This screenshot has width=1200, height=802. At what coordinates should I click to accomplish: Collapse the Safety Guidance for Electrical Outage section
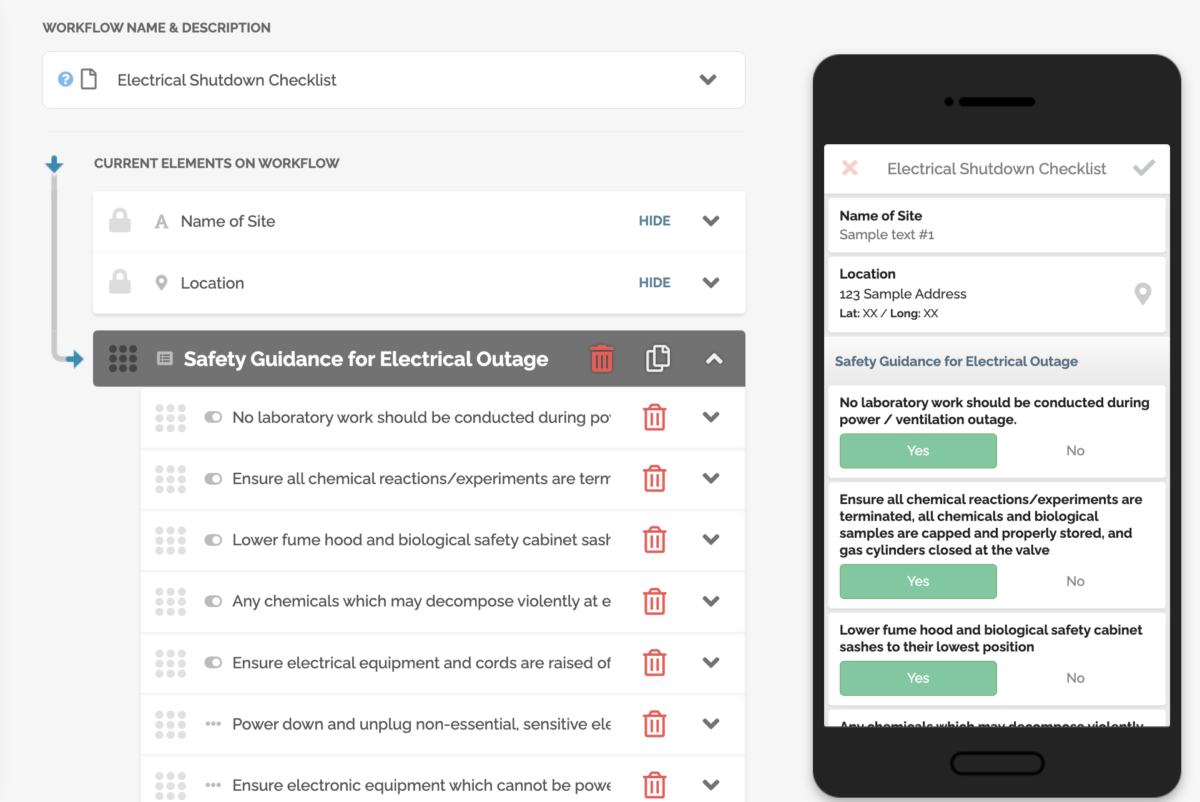714,357
